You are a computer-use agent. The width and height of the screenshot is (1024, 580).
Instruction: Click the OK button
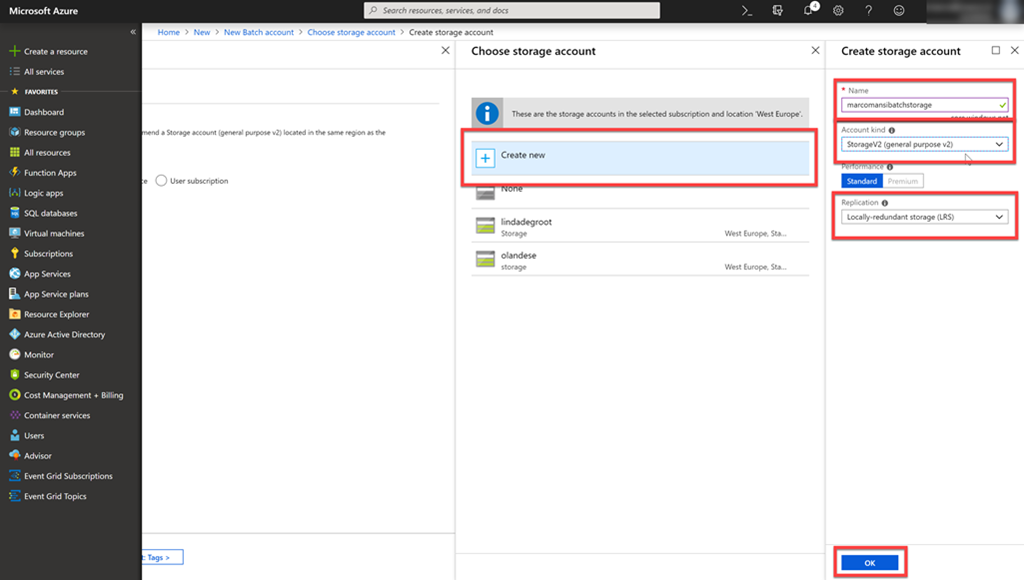pos(870,563)
